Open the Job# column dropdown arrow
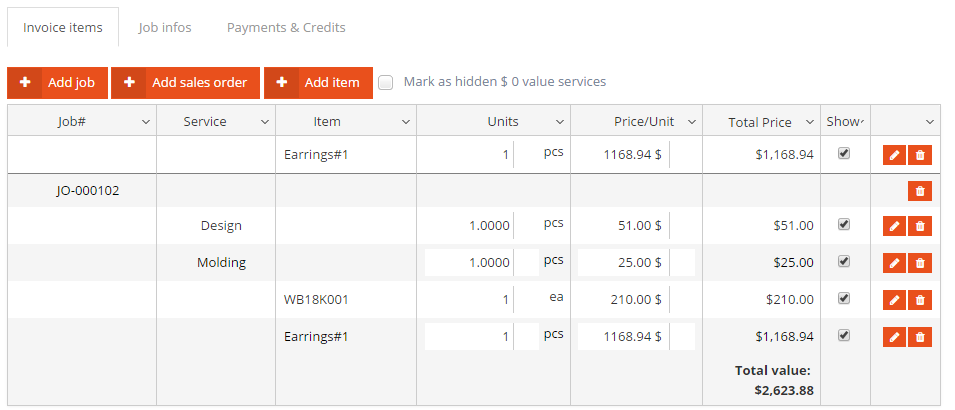Image resolution: width=955 pixels, height=410 pixels. 145,122
